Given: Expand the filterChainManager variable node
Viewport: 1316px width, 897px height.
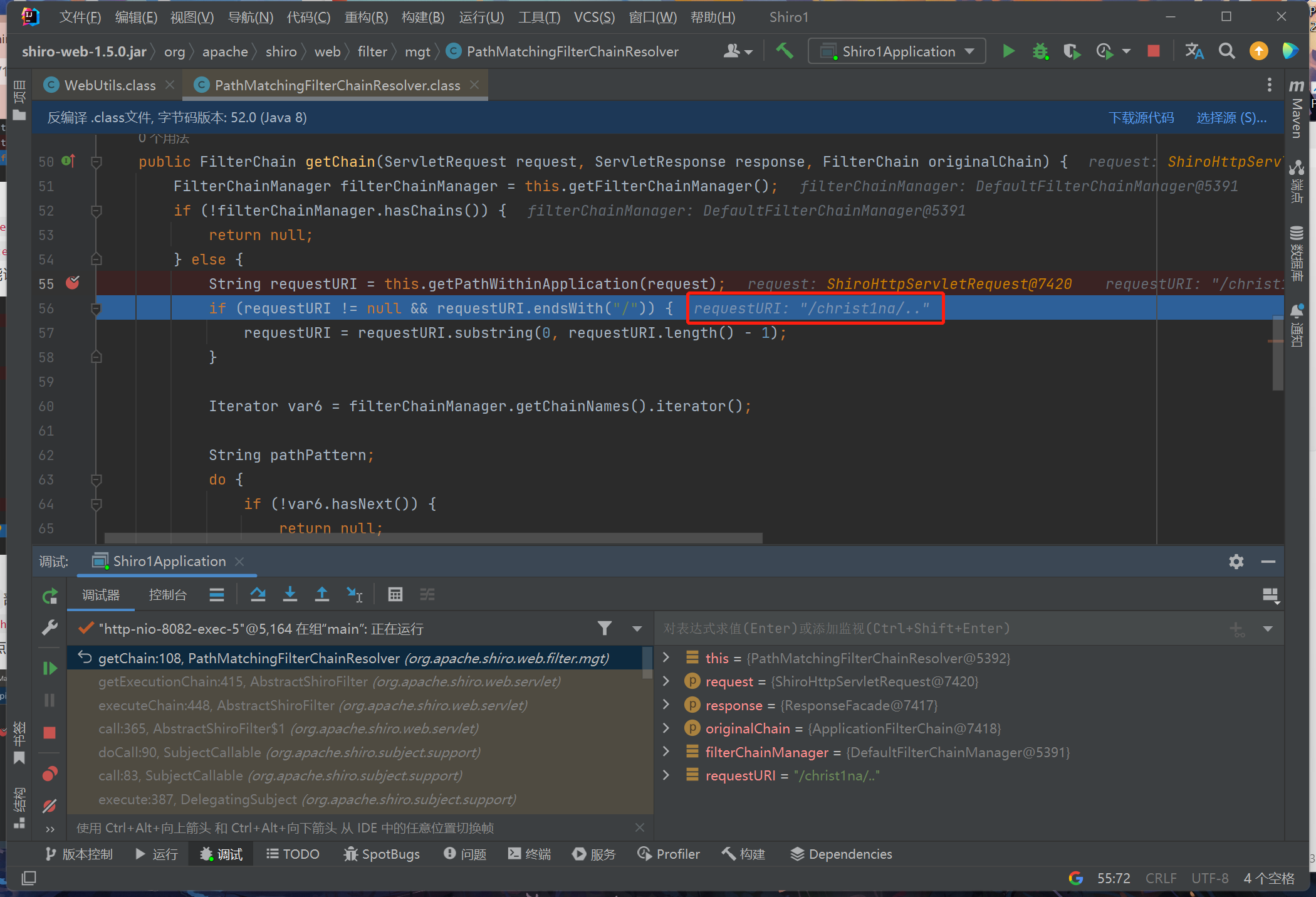Looking at the screenshot, I should click(666, 752).
